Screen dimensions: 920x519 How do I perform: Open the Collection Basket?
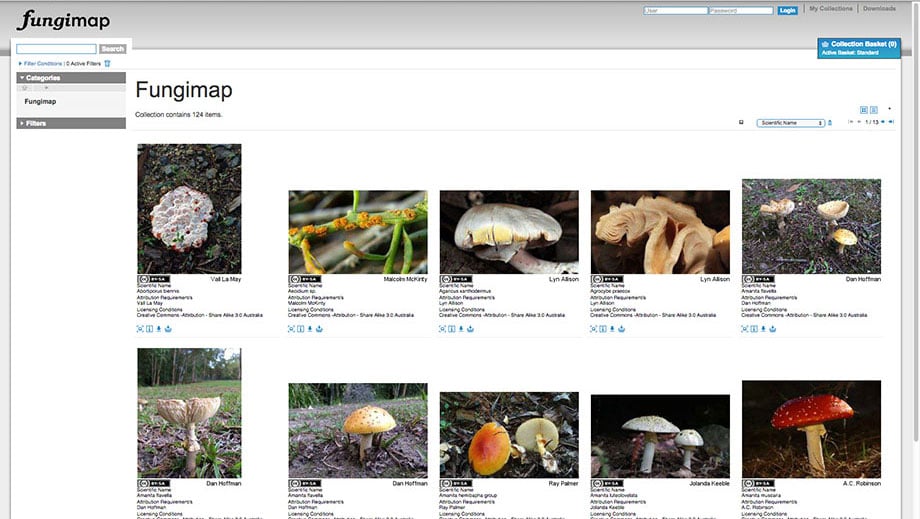pyautogui.click(x=864, y=45)
